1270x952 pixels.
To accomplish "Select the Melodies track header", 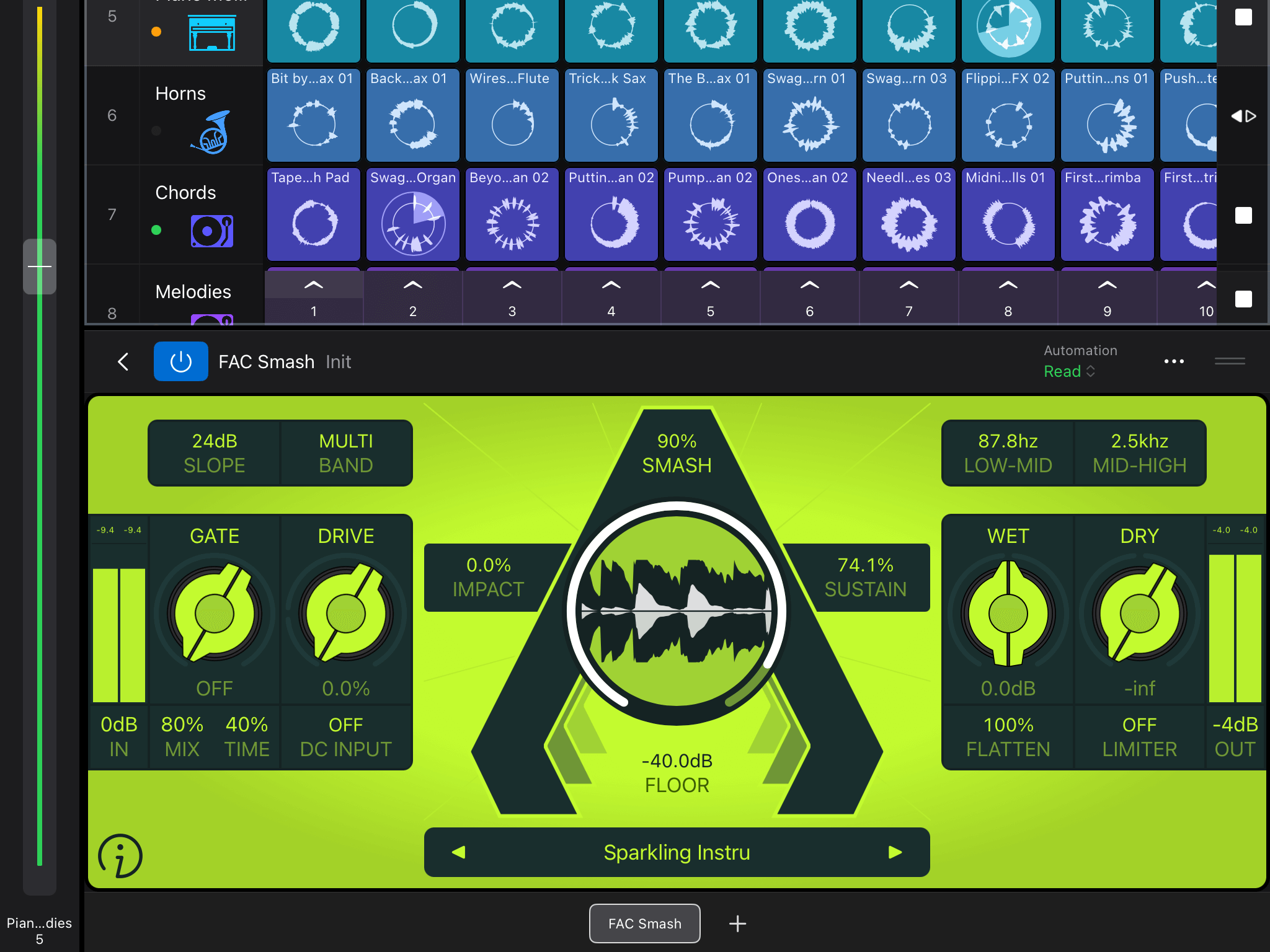I will point(174,294).
